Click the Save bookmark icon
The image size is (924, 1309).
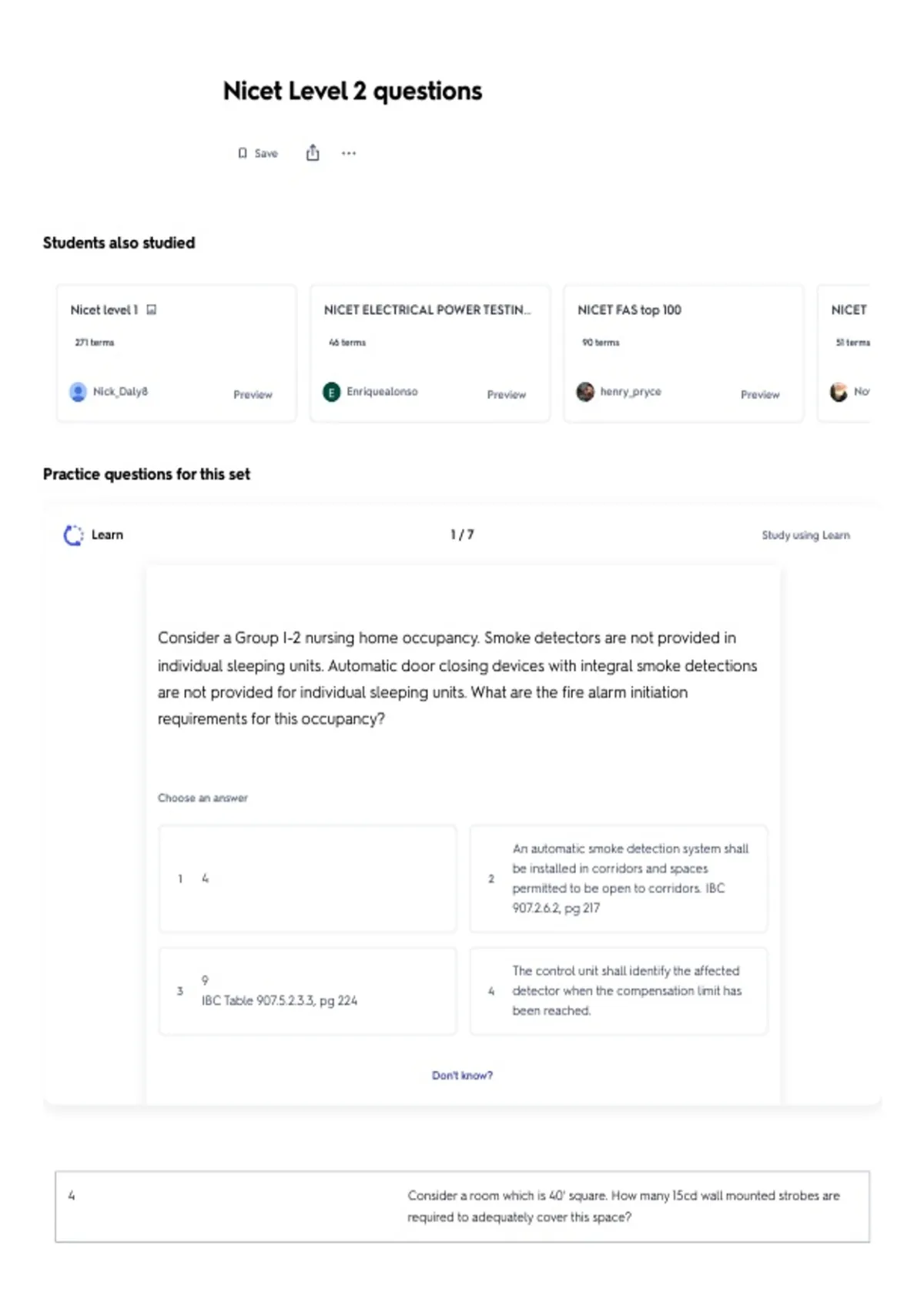tap(243, 153)
